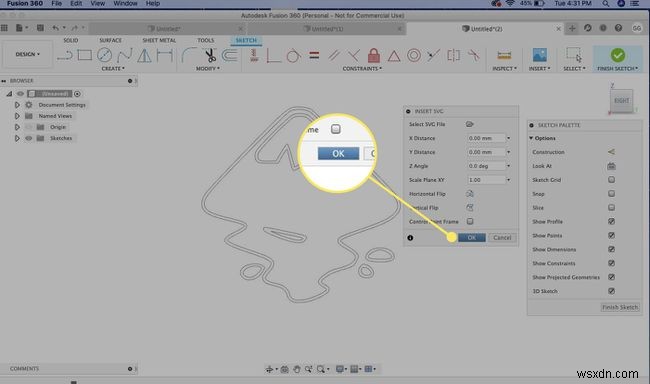
Task: Apply the Symmetry constraint
Action: (454, 55)
